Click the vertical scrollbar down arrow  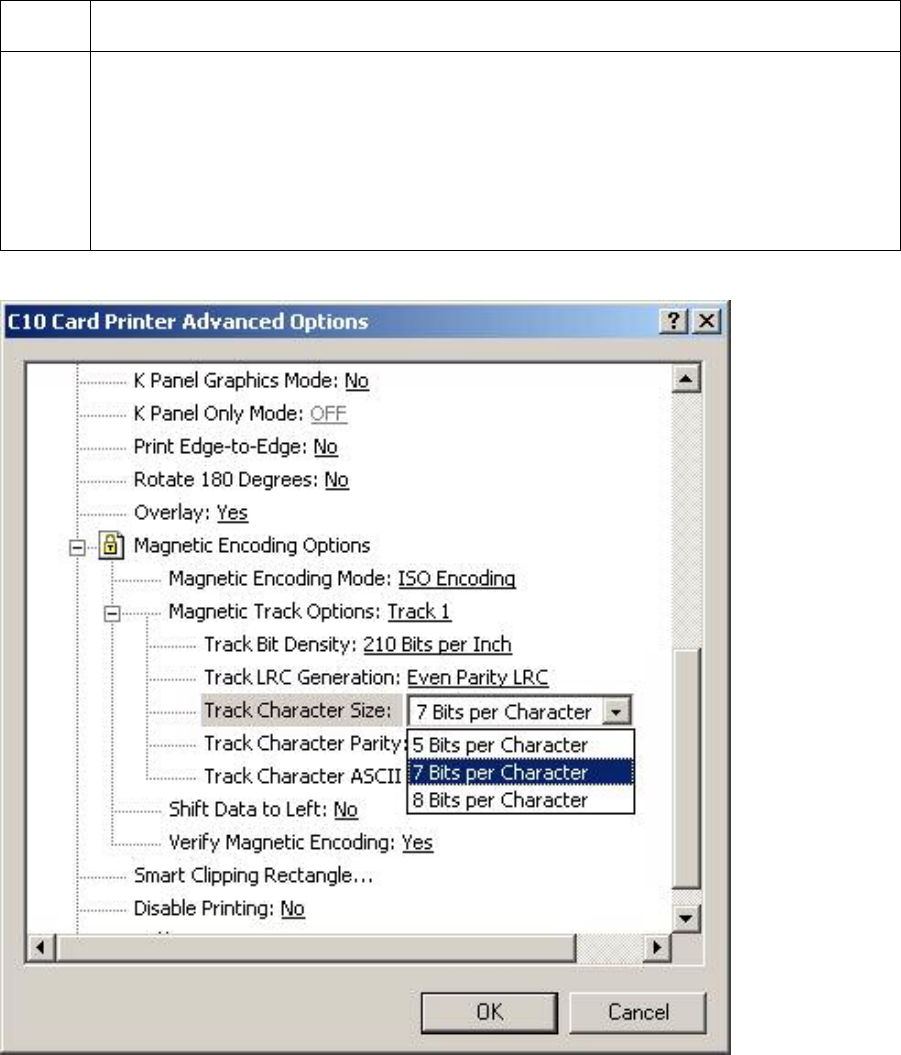point(686,918)
